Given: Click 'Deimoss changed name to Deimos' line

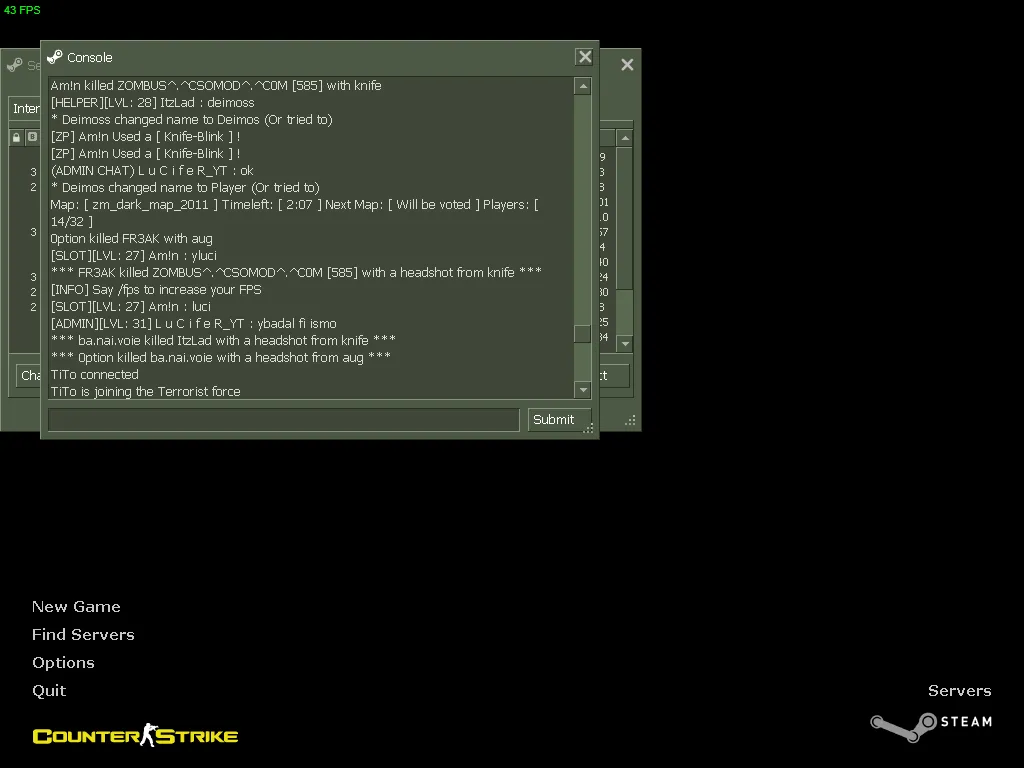Looking at the screenshot, I should click(191, 120).
